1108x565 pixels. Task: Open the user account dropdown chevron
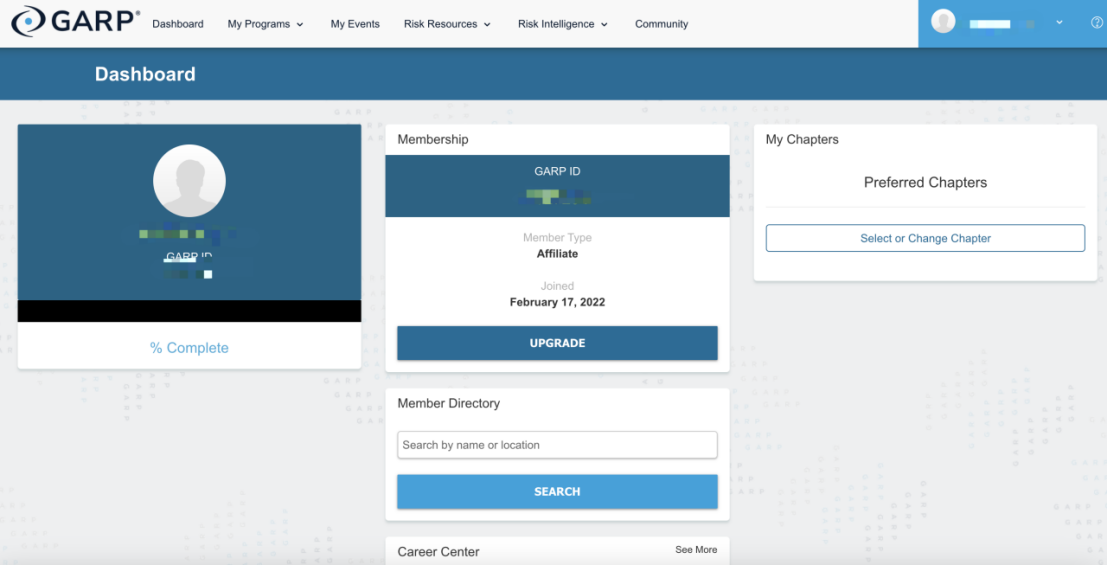(x=1059, y=23)
